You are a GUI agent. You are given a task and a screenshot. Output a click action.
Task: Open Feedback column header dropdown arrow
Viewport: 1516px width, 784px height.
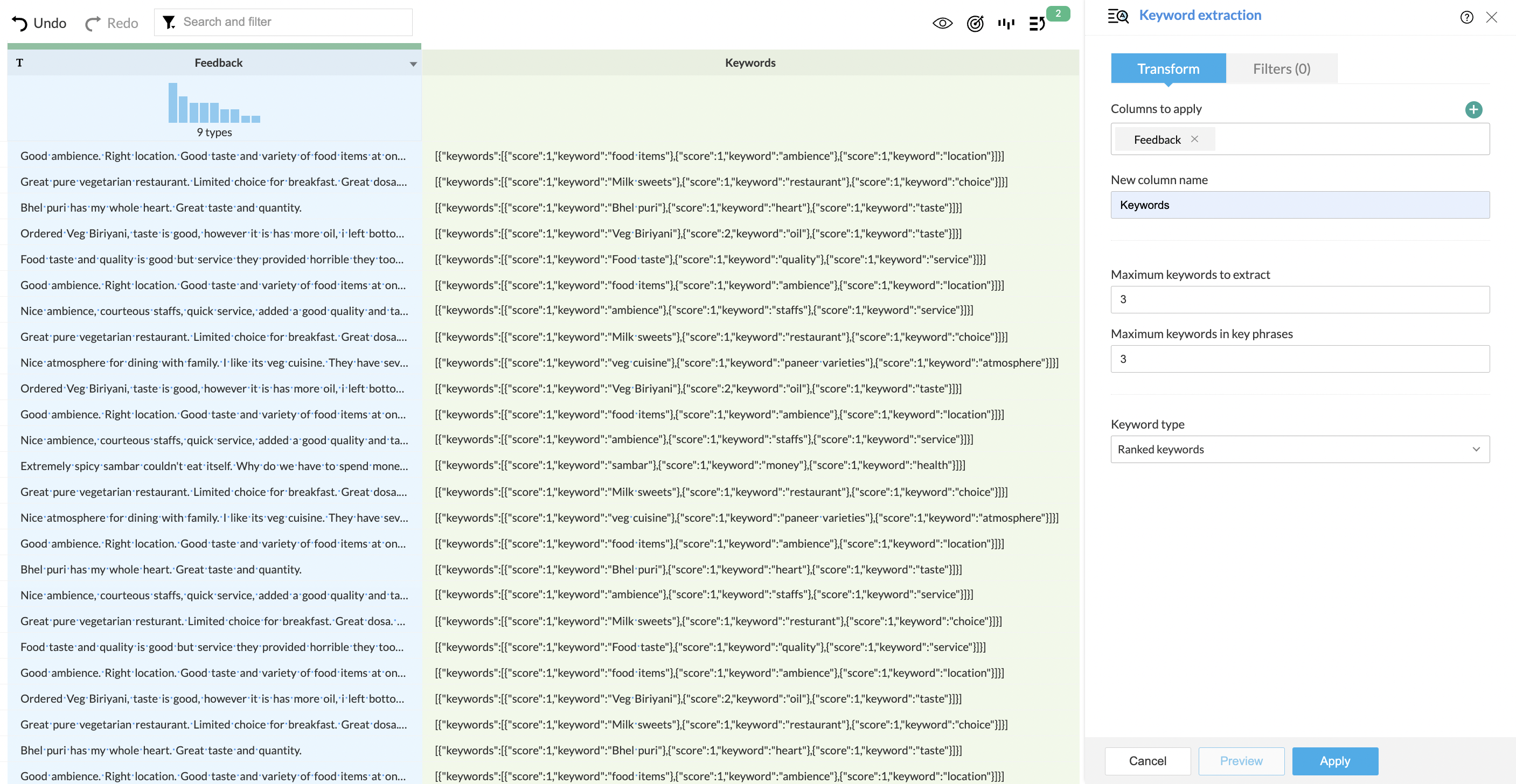[x=413, y=64]
